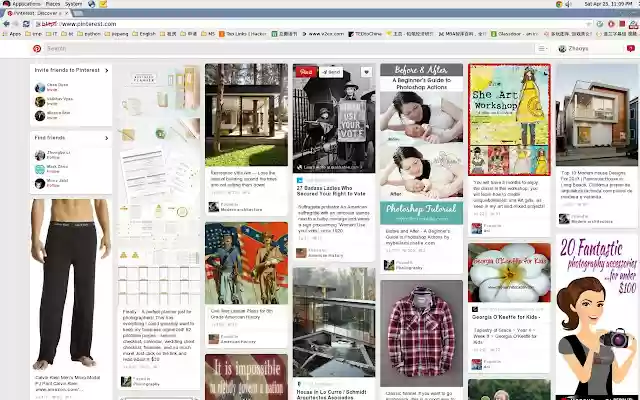Go back with the browser back arrow
The image size is (640, 400).
pyautogui.click(x=6, y=24)
